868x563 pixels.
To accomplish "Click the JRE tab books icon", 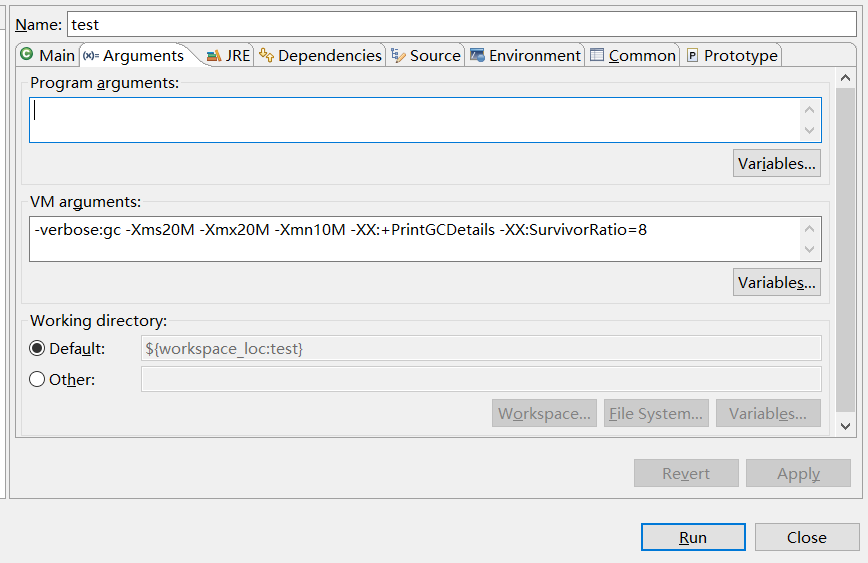I will coord(214,56).
